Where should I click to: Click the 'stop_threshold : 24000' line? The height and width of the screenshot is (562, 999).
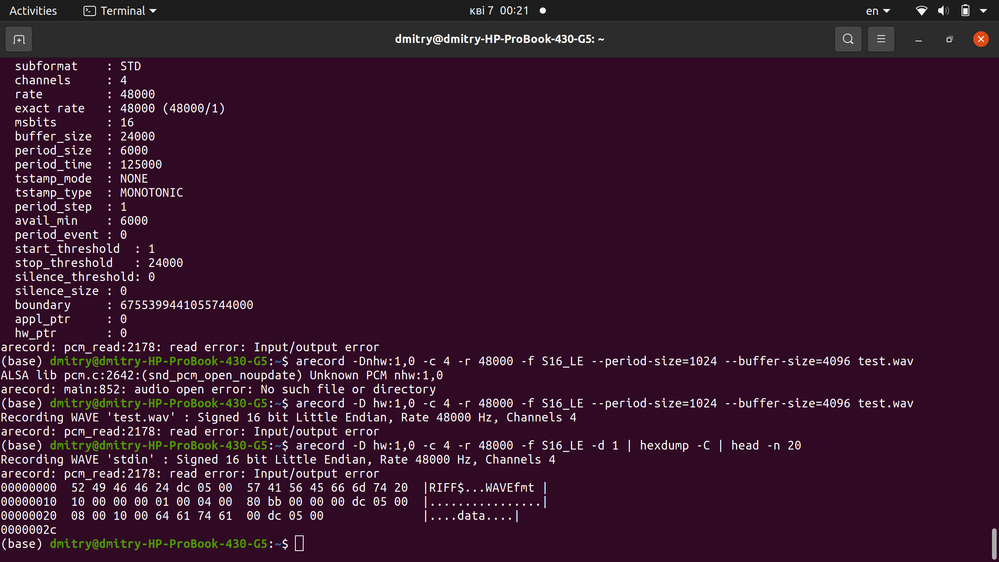99,263
